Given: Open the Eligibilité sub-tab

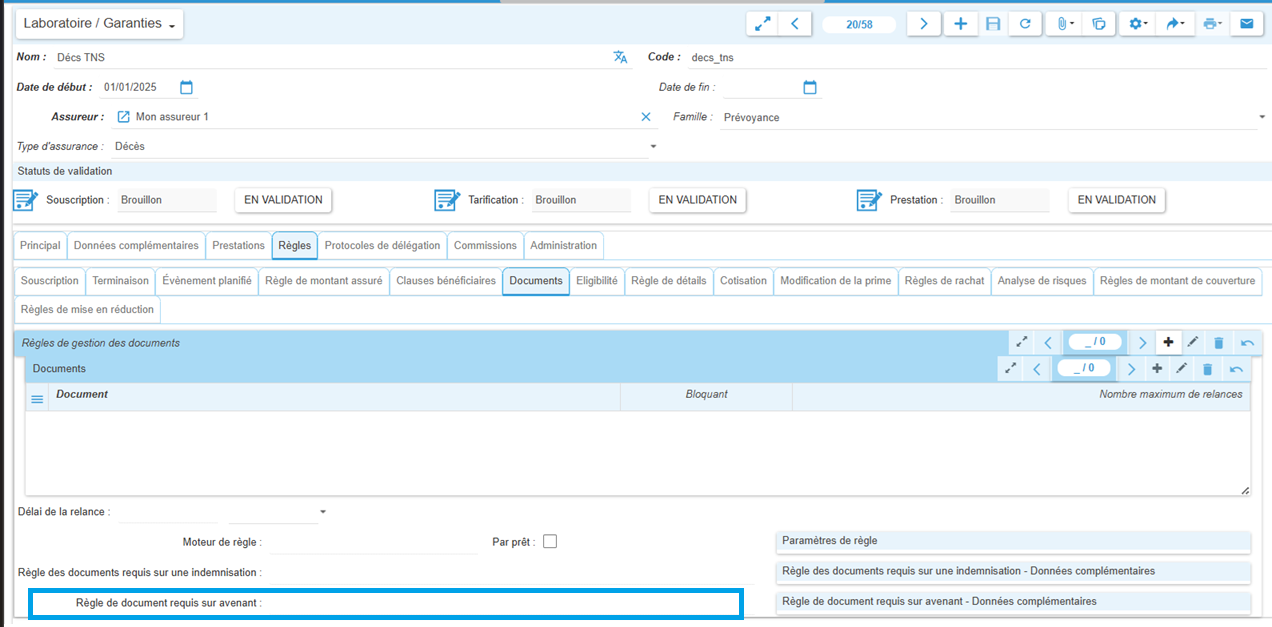Looking at the screenshot, I should 596,281.
